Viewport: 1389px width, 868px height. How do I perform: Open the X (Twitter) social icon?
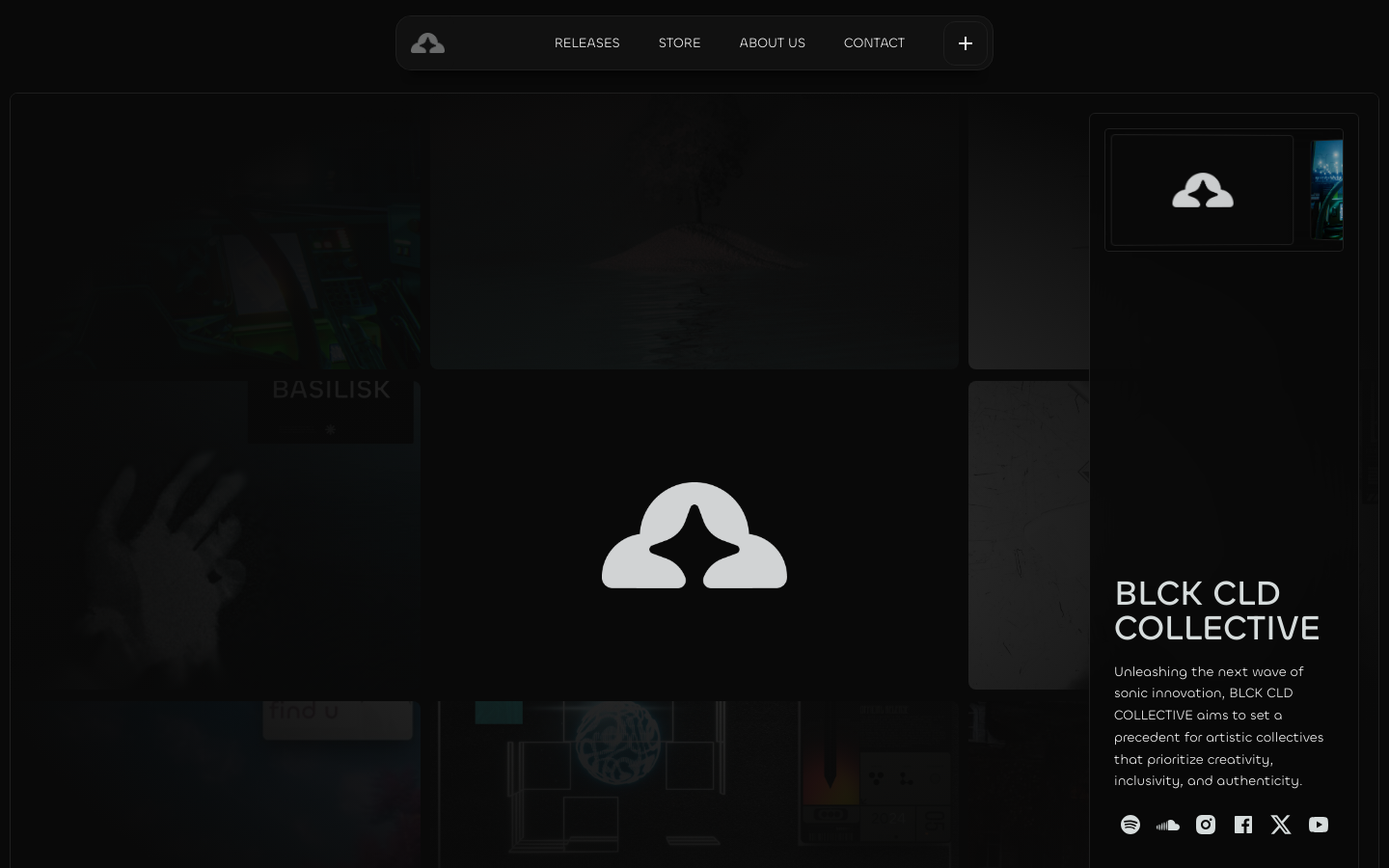pyautogui.click(x=1281, y=825)
